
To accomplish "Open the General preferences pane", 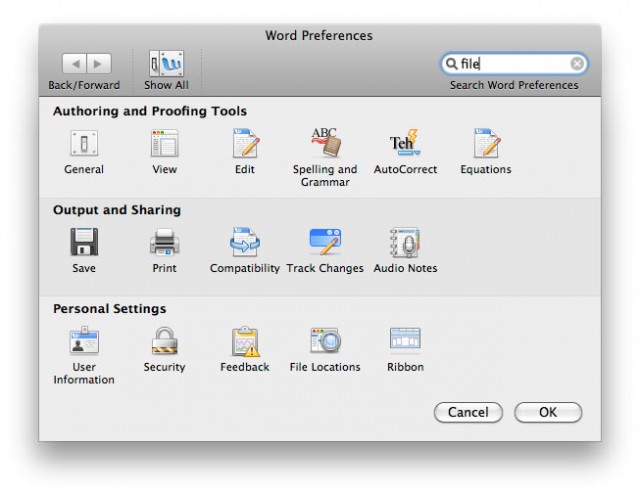I will click(84, 144).
